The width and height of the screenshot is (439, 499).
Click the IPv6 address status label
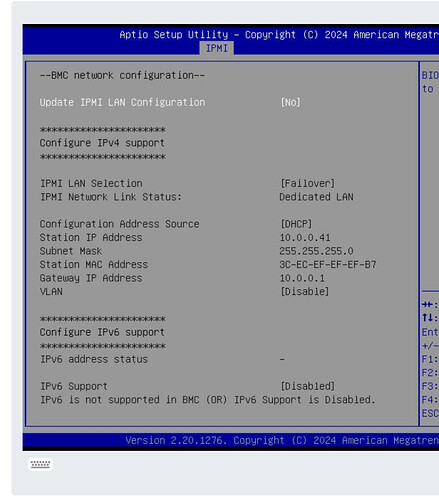pyautogui.click(x=94, y=359)
